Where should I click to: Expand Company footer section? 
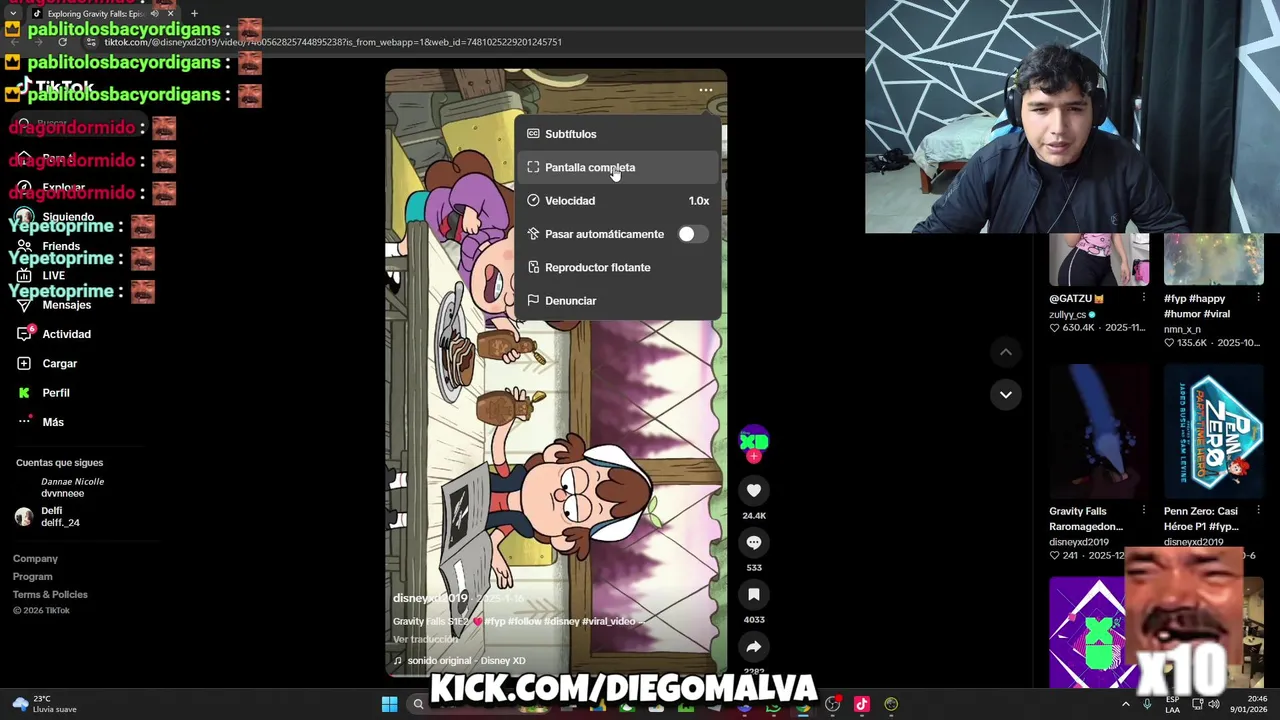tap(35, 559)
